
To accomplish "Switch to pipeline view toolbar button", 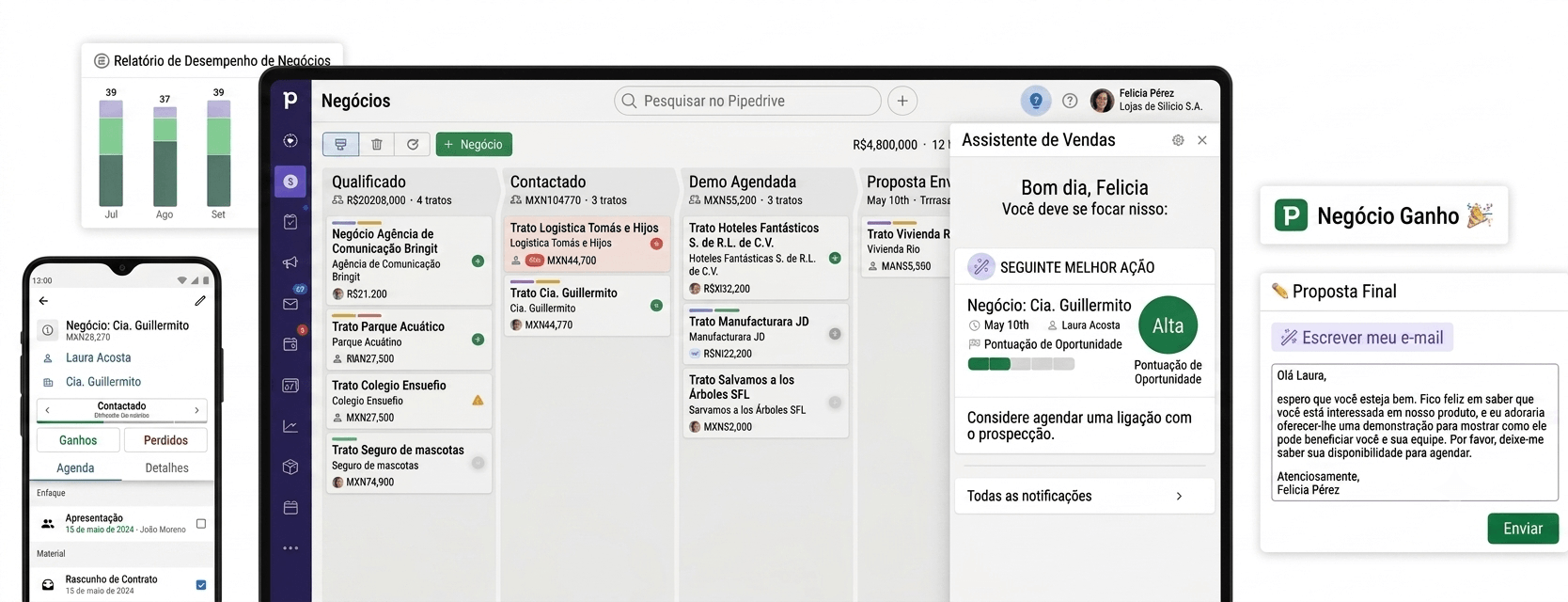I will [340, 144].
